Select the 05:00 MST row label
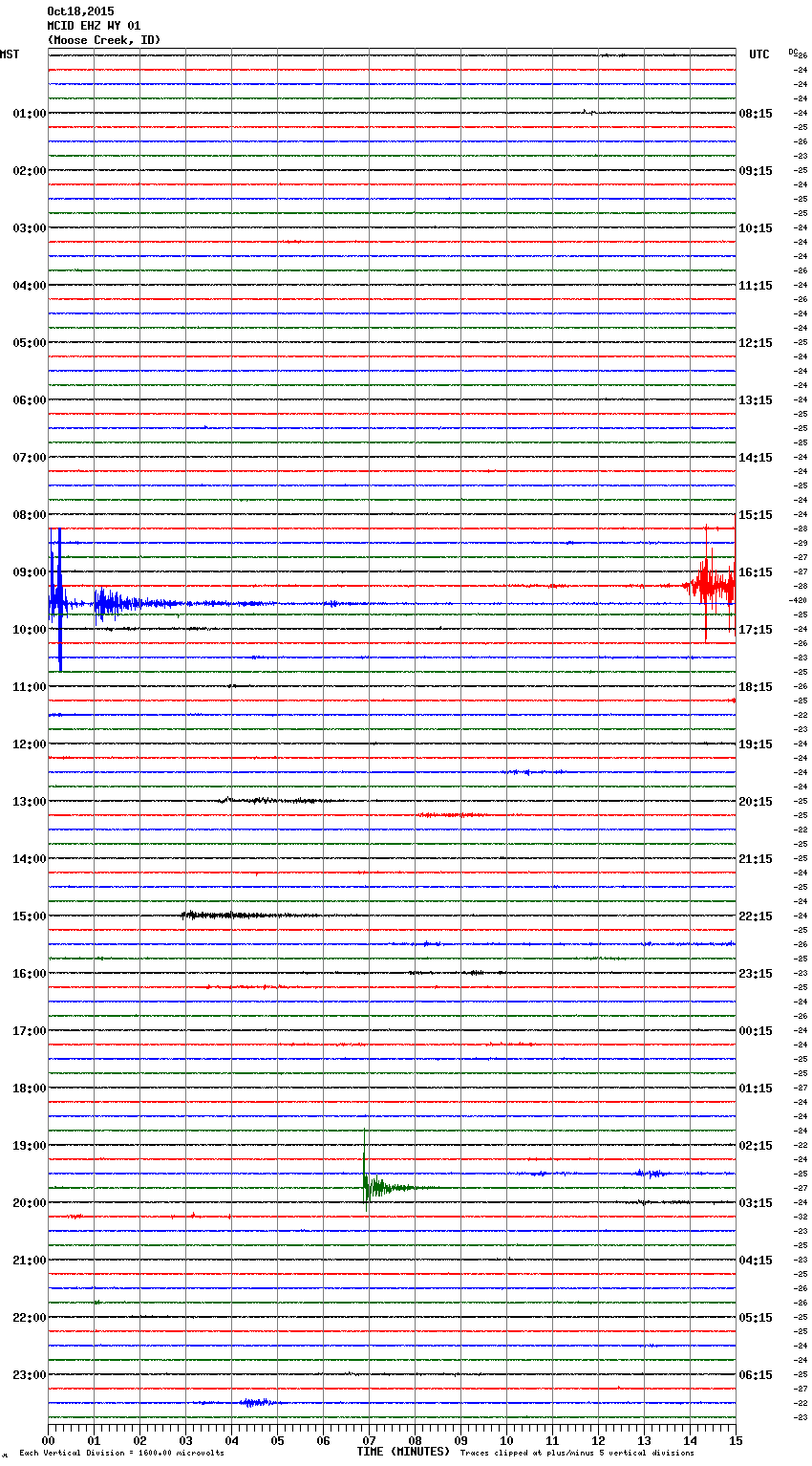 [x=29, y=342]
